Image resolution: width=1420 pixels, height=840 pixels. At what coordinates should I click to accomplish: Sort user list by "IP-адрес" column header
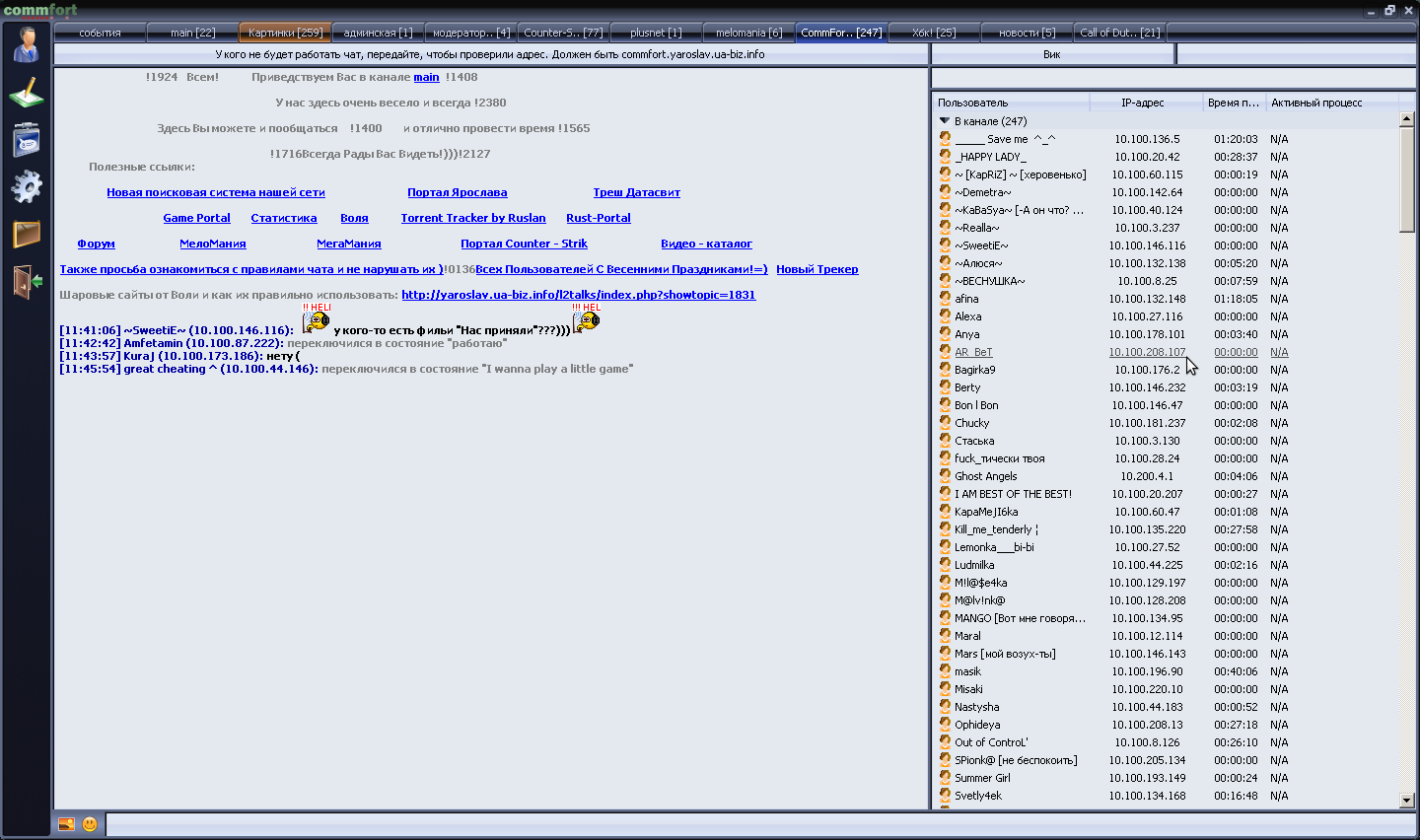coord(1142,103)
